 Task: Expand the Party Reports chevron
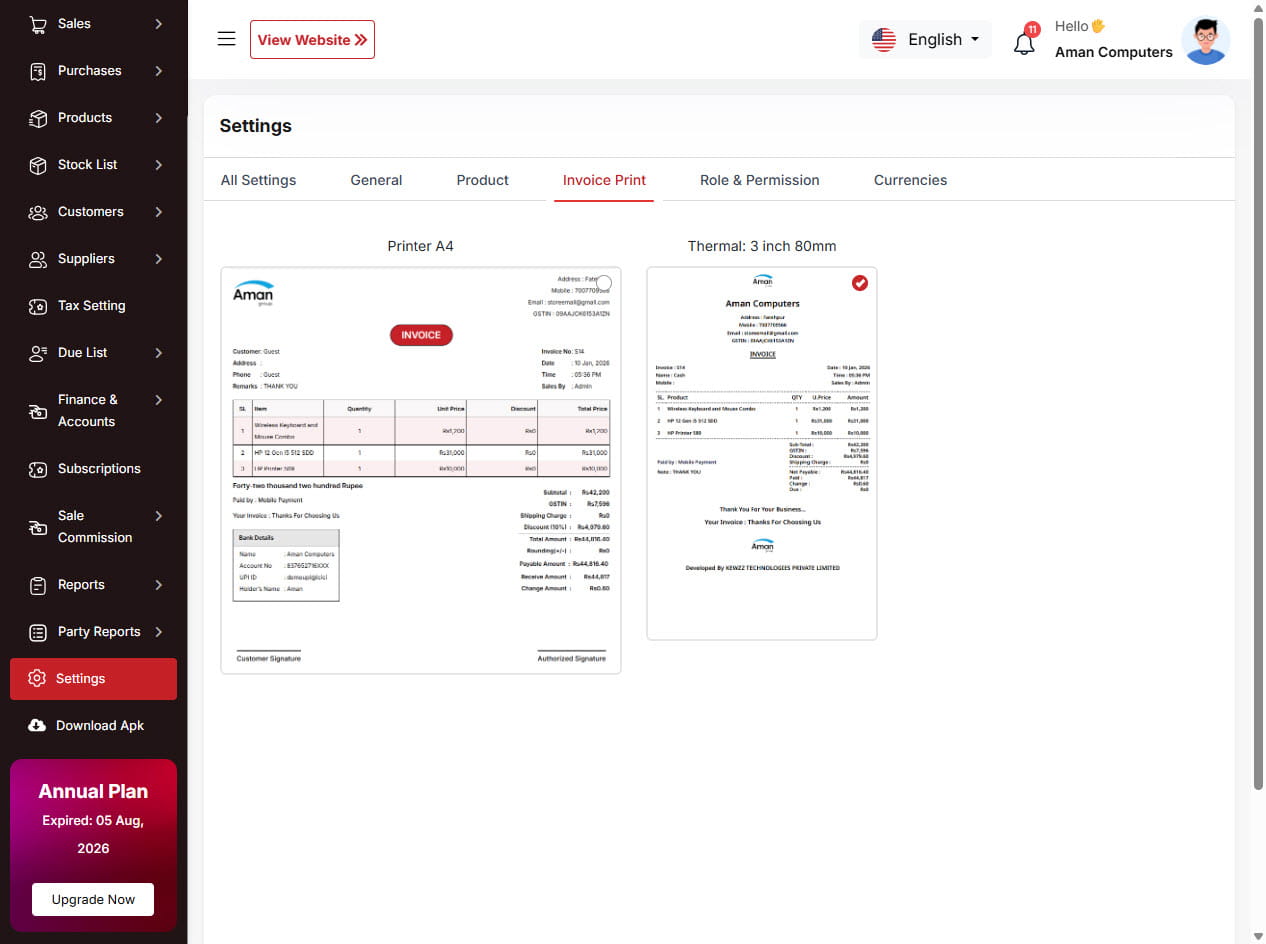coord(158,632)
